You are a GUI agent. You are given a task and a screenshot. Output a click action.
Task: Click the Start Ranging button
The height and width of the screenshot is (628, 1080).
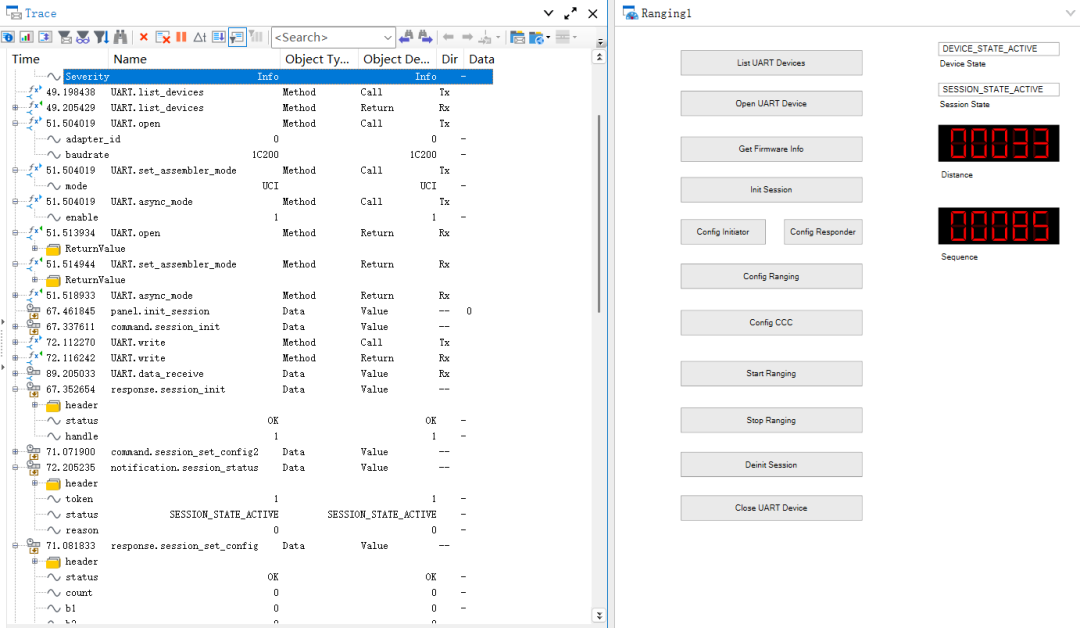(771, 374)
